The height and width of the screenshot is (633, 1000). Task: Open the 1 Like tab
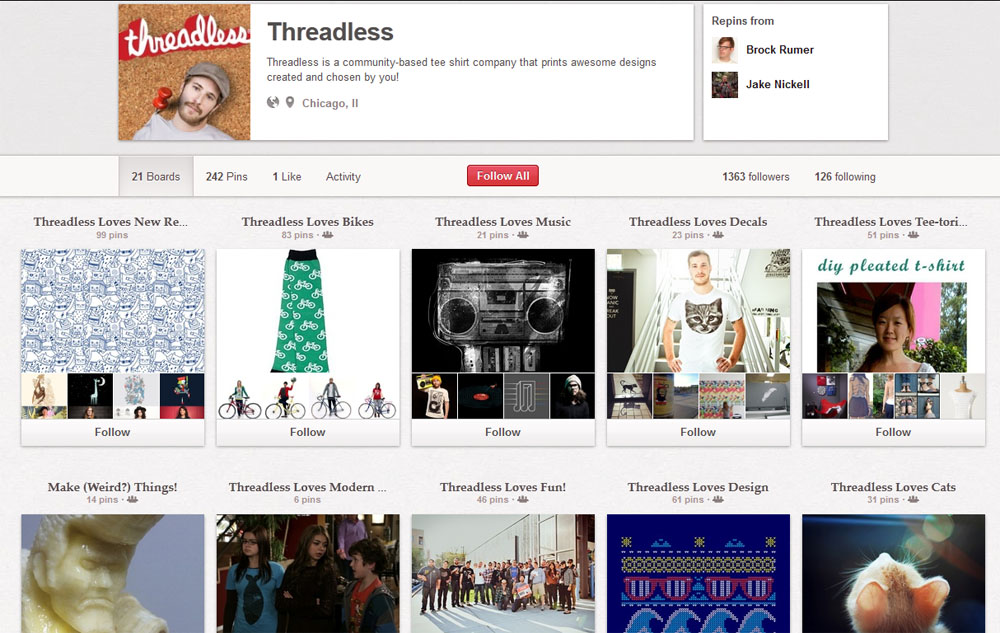coord(287,177)
